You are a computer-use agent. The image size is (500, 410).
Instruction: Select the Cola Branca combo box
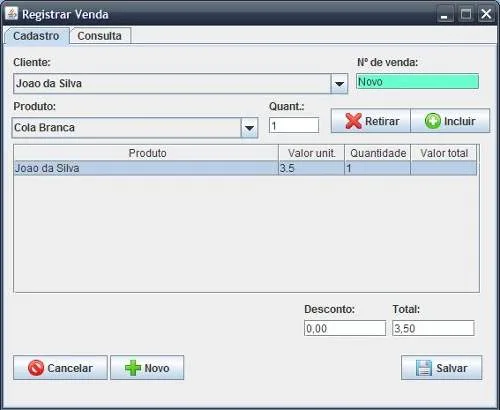coord(135,128)
